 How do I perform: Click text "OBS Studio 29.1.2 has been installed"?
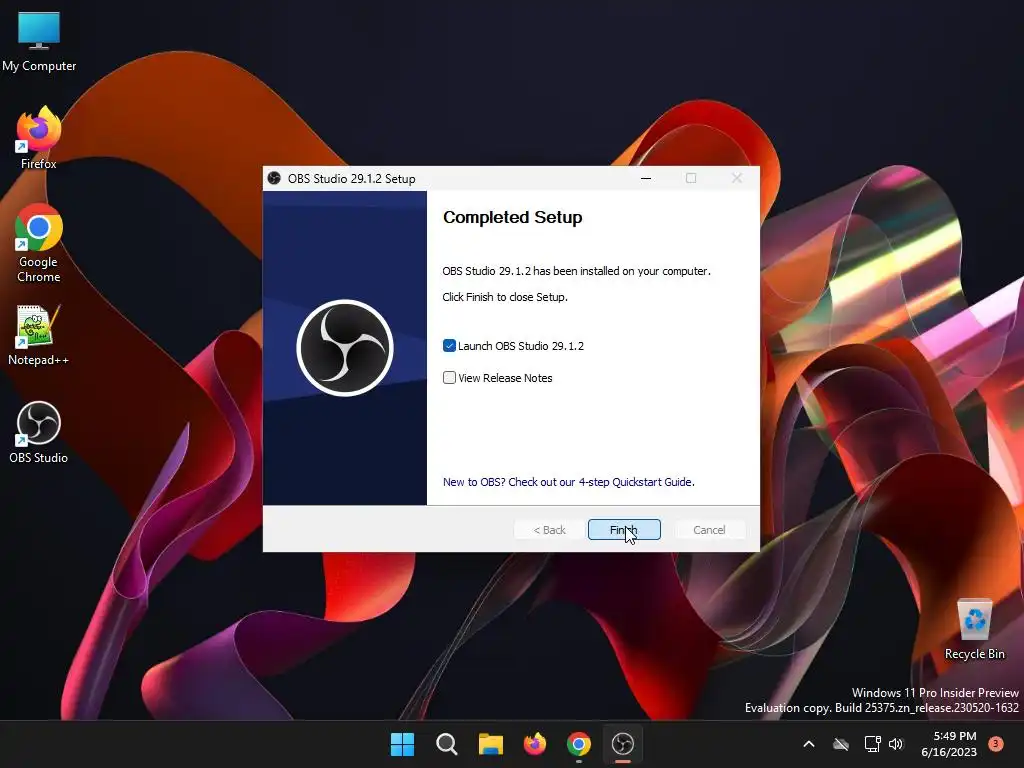coord(577,271)
